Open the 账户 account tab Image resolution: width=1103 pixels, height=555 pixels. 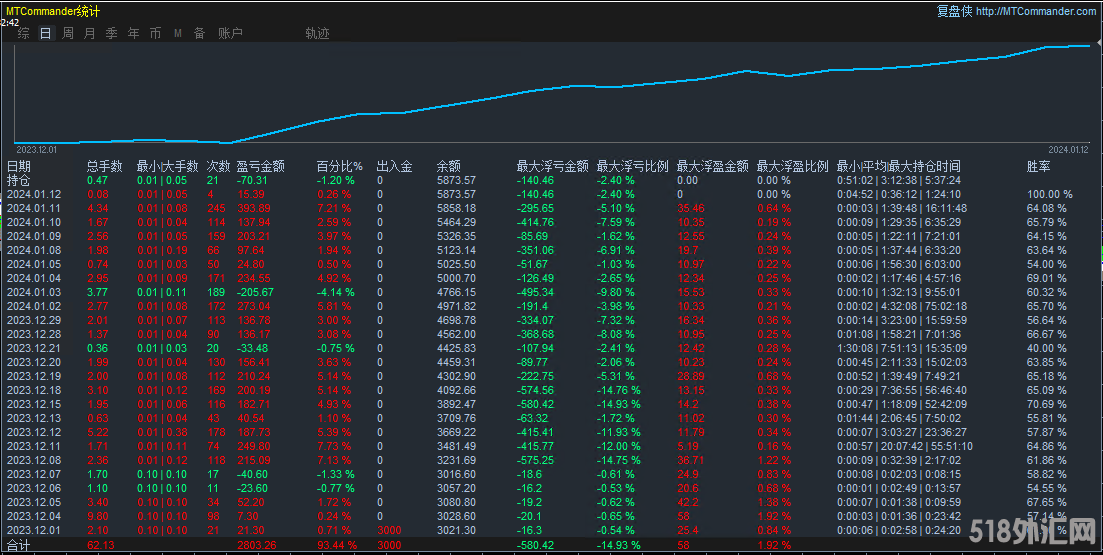230,33
